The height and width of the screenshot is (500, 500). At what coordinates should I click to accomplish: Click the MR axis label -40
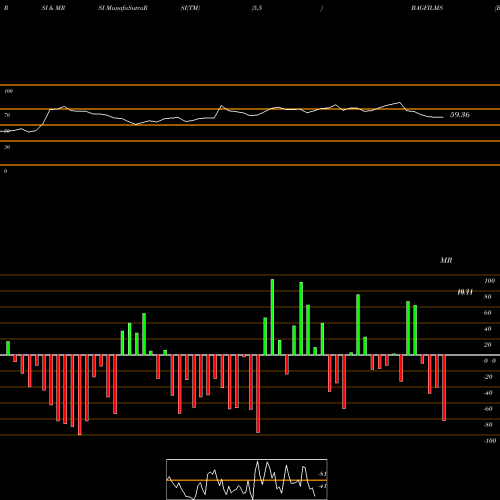click(x=488, y=393)
